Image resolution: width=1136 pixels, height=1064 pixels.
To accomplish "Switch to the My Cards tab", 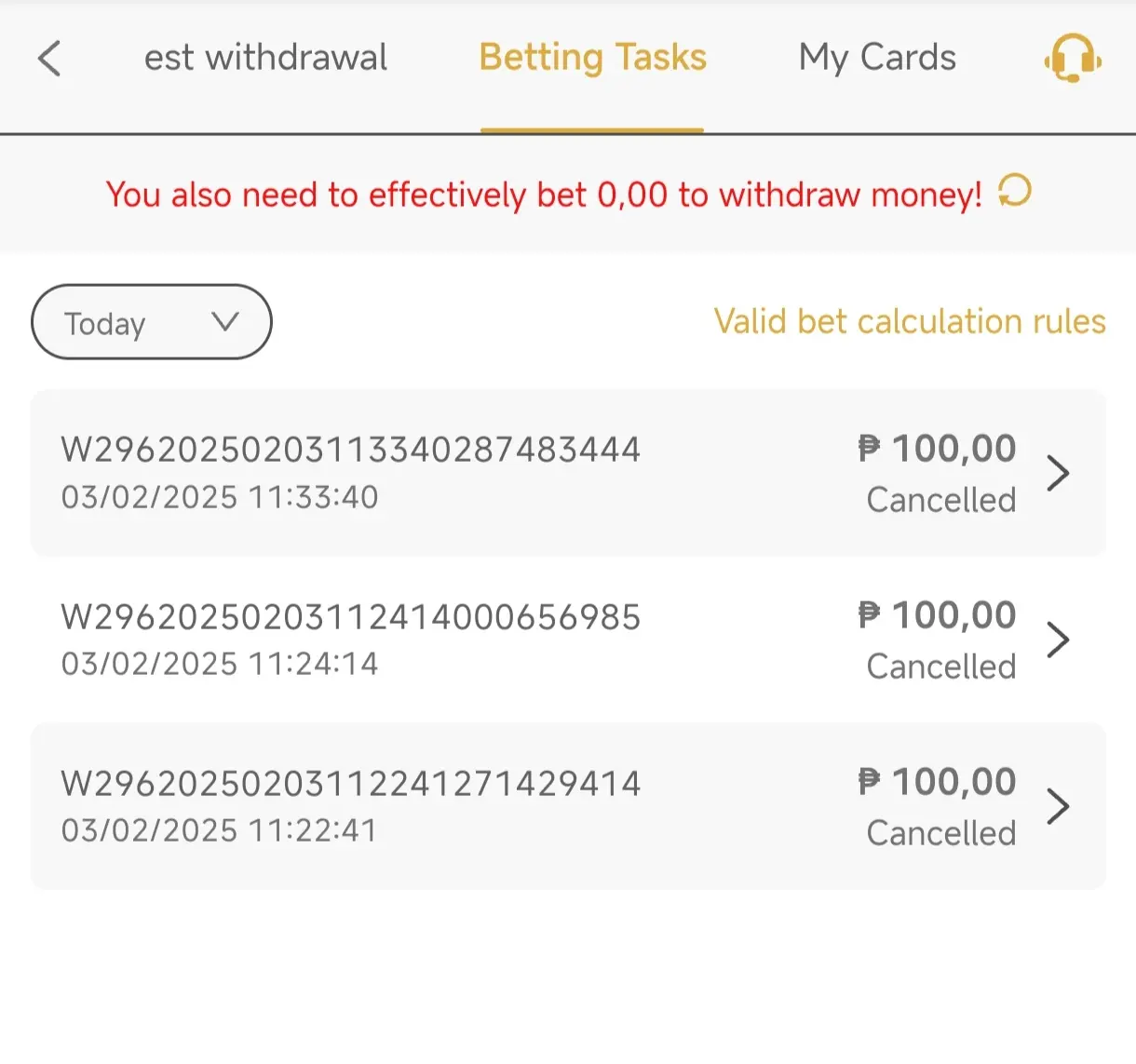I will [877, 58].
